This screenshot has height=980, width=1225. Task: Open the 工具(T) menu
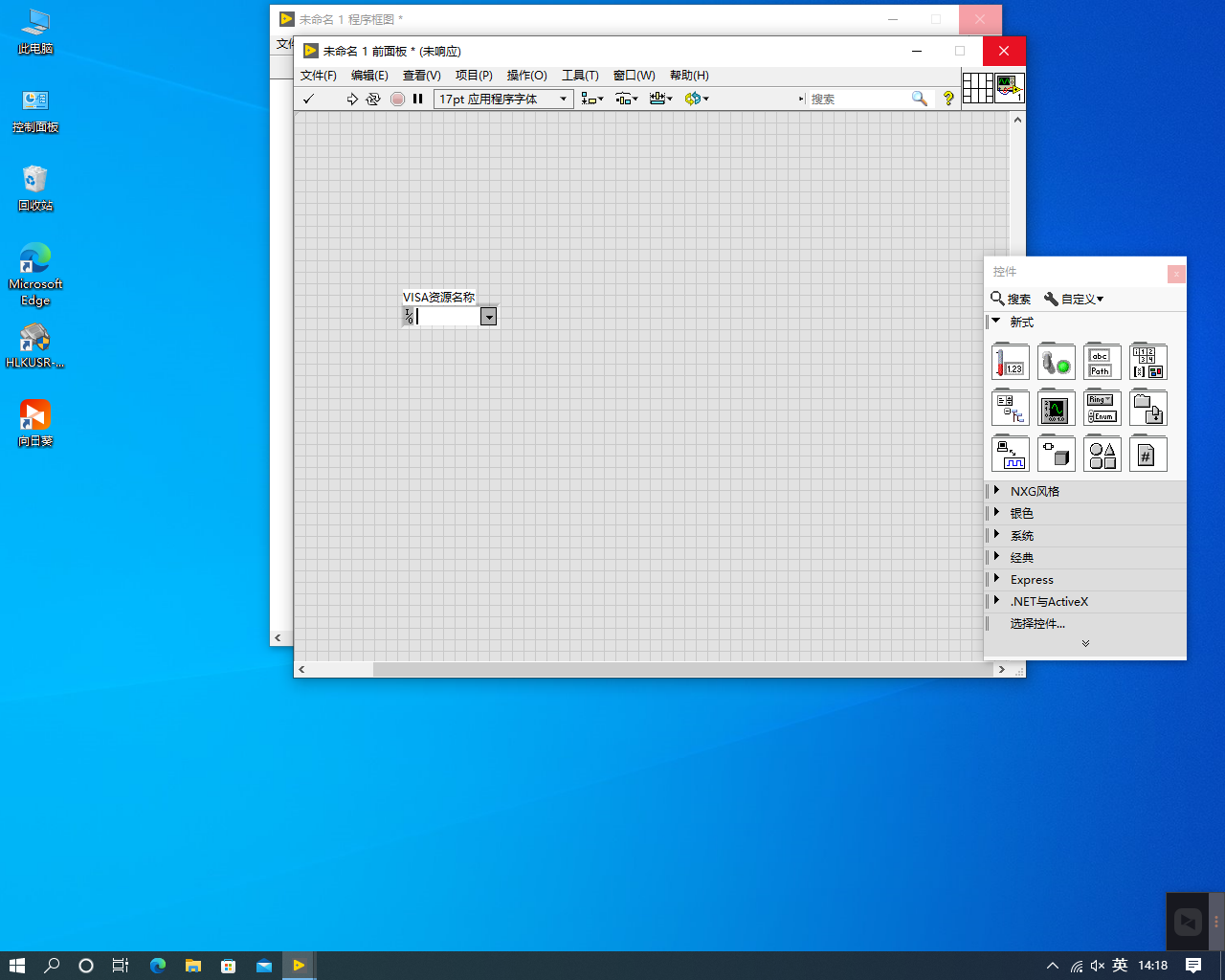pos(580,76)
